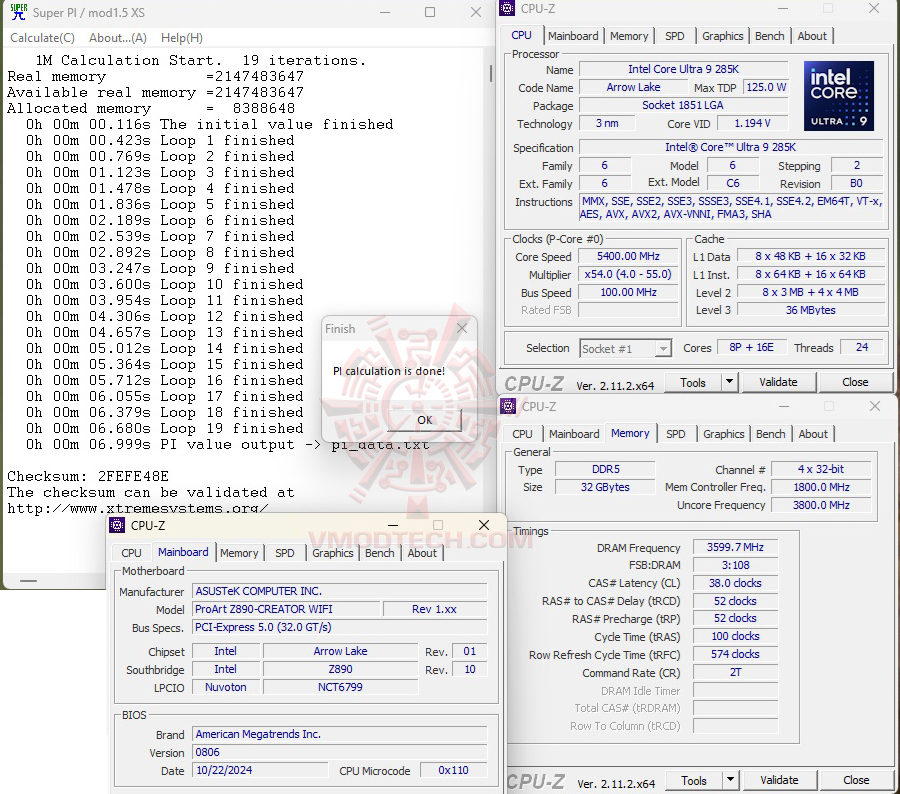This screenshot has height=794, width=900.
Task: Click the CAS# Latency 38.0 clocks value
Action: click(735, 583)
